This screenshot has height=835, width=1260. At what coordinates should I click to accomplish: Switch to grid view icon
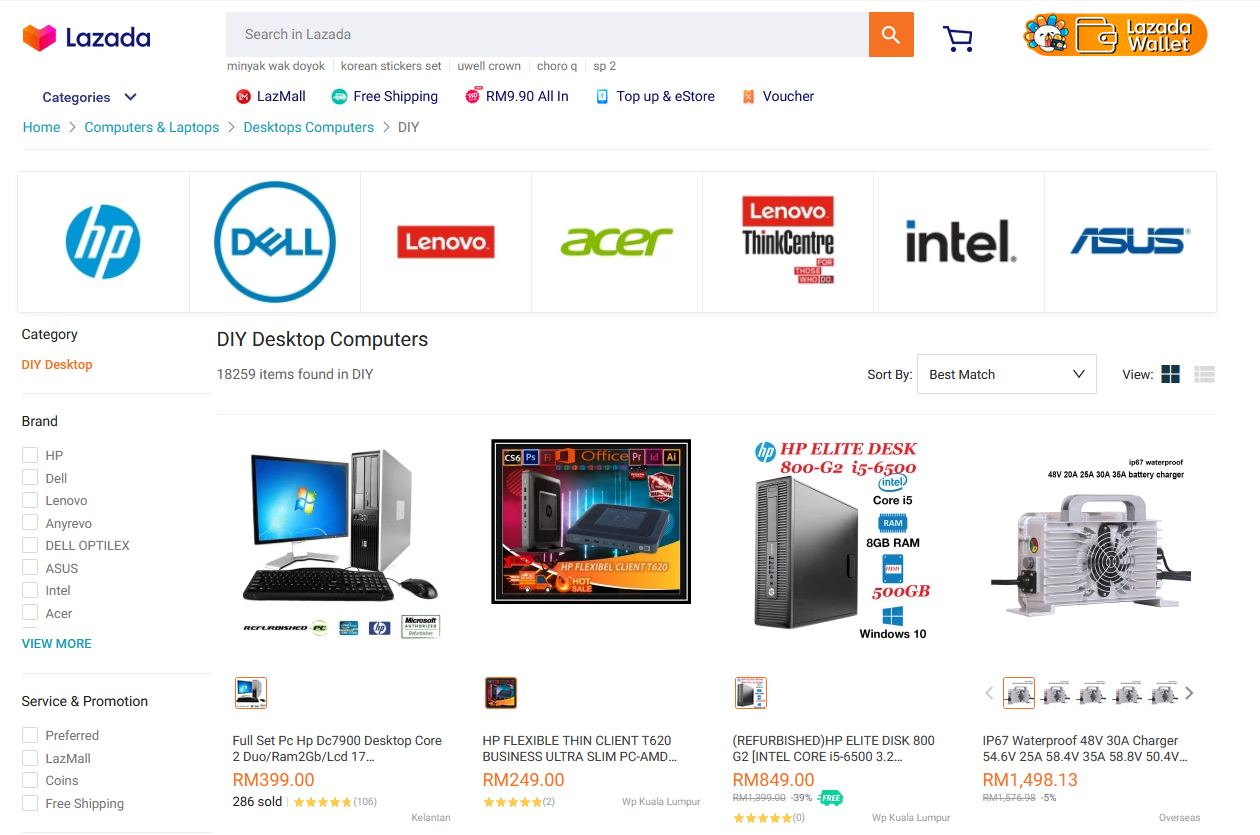[1171, 374]
